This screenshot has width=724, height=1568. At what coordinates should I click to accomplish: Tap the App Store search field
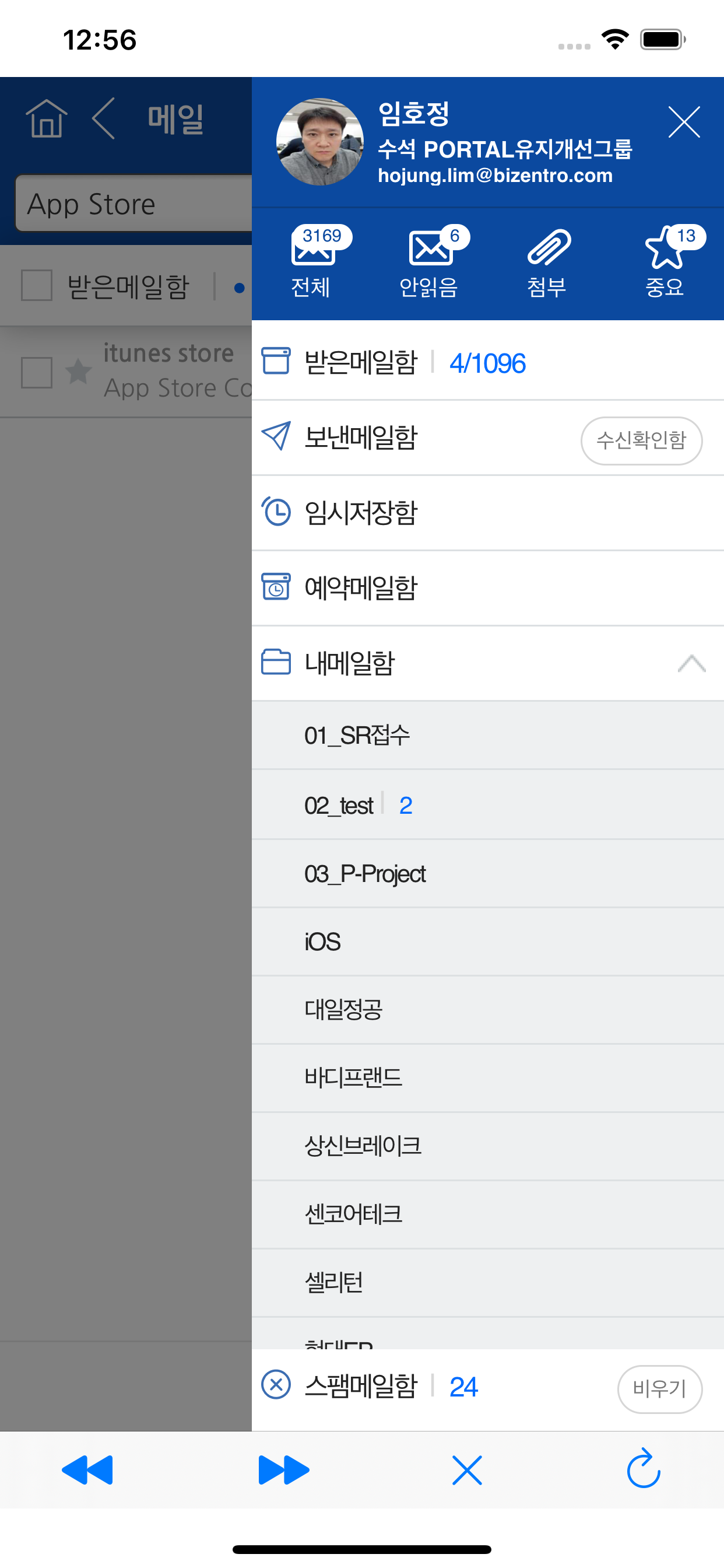click(134, 204)
